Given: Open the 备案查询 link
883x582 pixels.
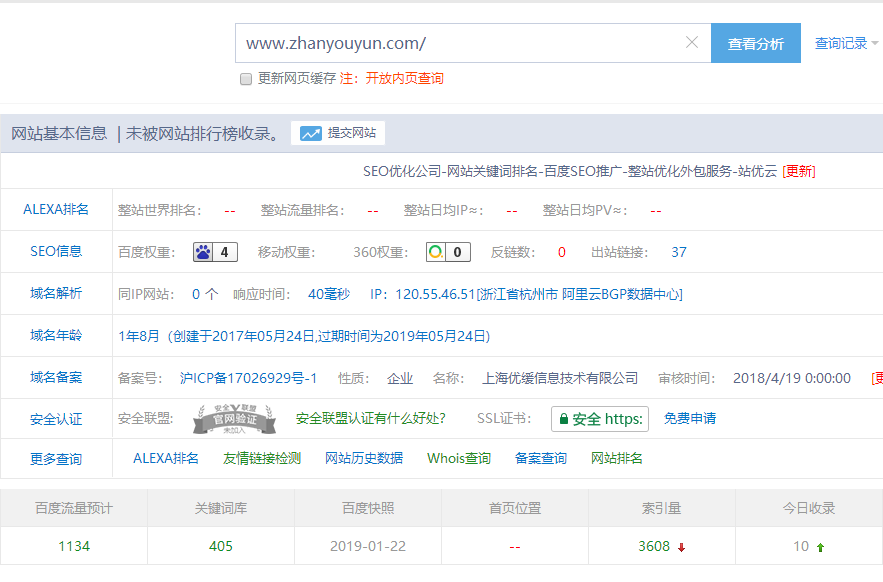Looking at the screenshot, I should coord(541,459).
